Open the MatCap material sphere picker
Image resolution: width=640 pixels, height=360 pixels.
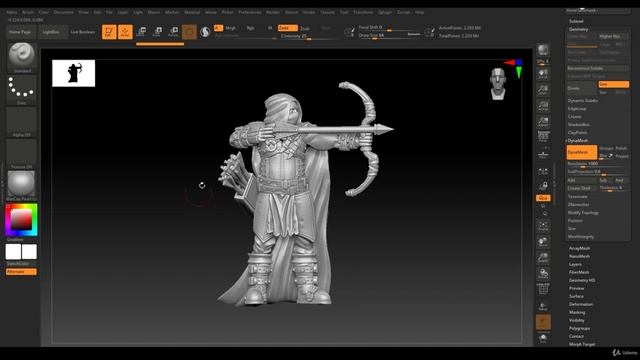[x=22, y=186]
